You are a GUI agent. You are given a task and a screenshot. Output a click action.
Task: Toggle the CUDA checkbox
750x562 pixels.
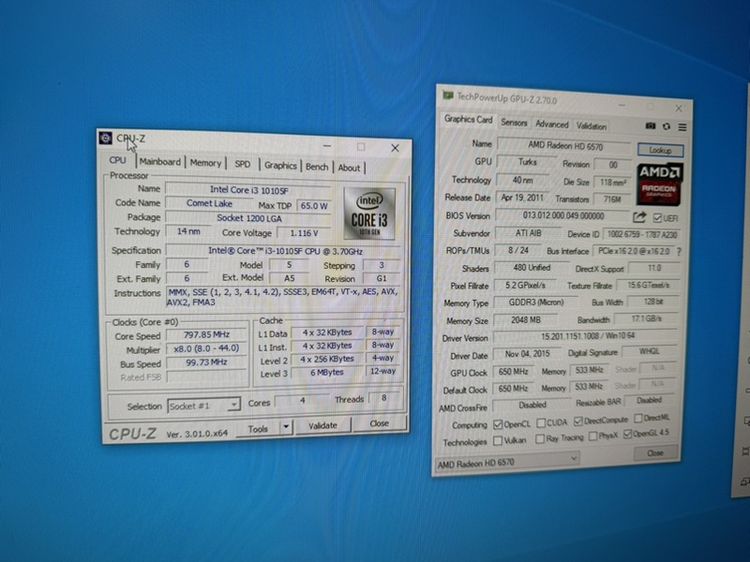pyautogui.click(x=541, y=423)
